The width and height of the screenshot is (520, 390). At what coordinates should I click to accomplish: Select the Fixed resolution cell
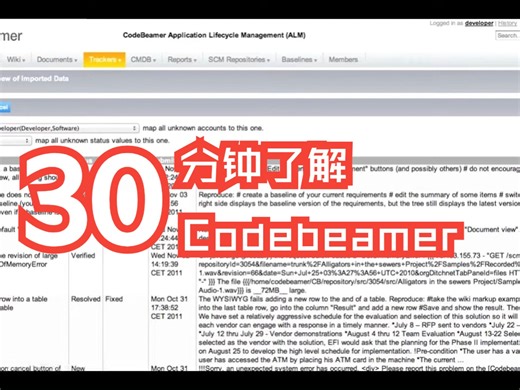tap(114, 299)
